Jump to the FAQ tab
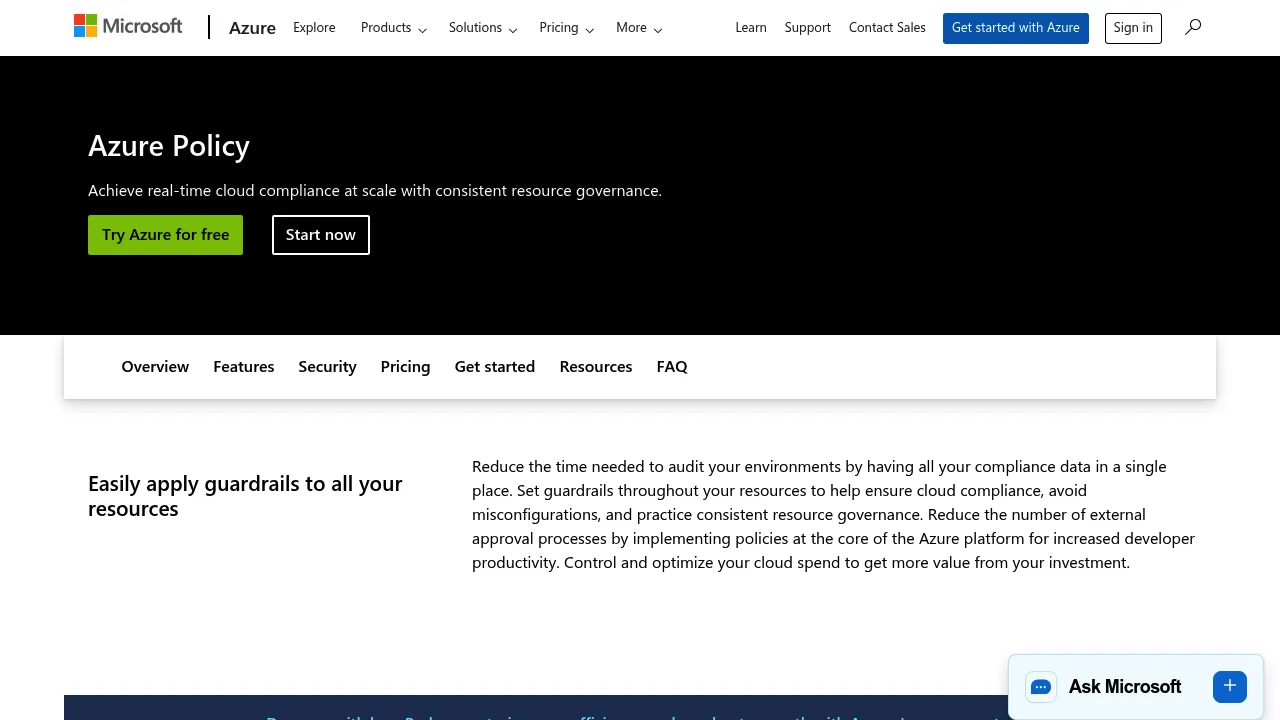The width and height of the screenshot is (1280, 720). point(672,367)
